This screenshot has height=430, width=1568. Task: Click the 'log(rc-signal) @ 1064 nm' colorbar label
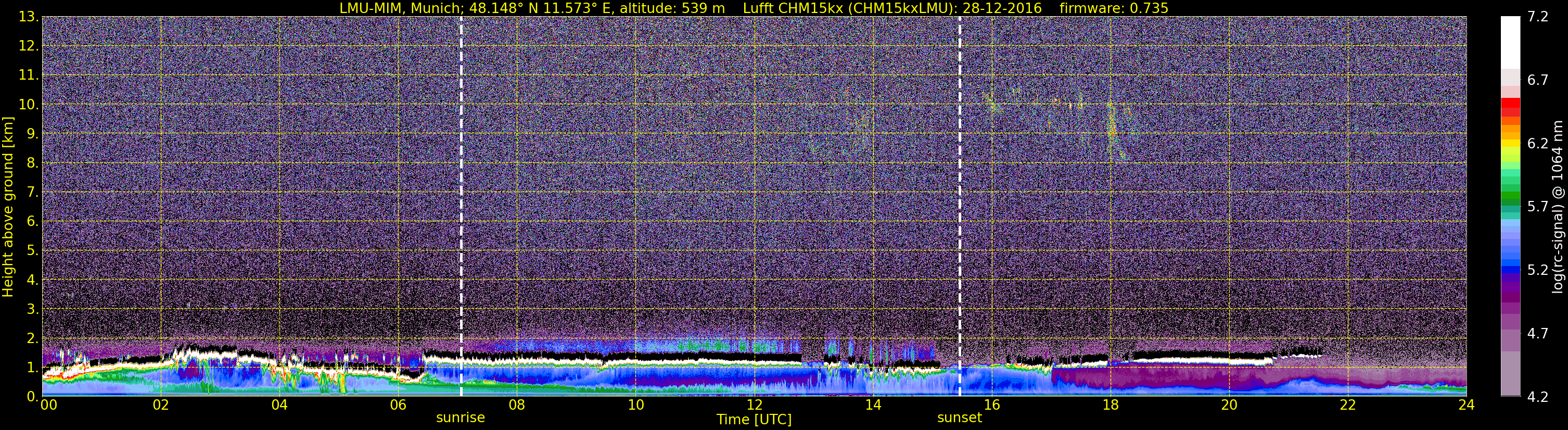(1557, 207)
